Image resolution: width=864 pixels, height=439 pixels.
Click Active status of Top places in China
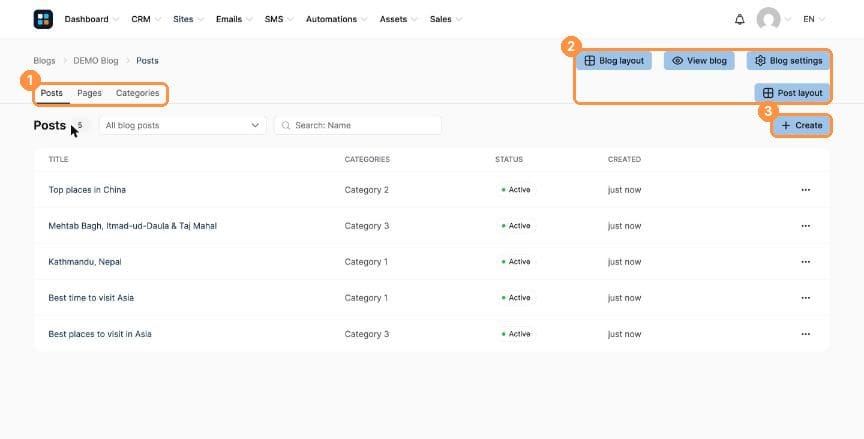(516, 189)
